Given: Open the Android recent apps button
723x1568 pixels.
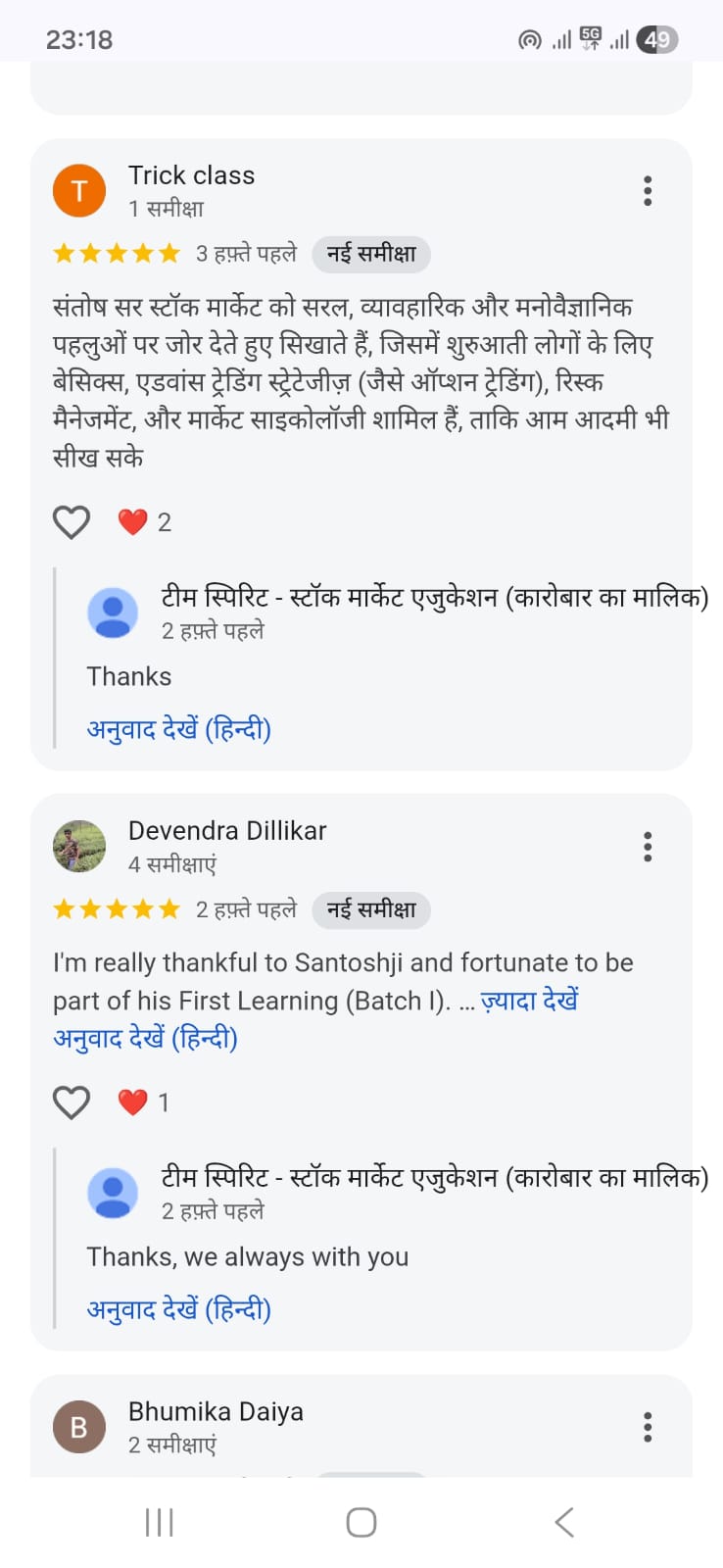Looking at the screenshot, I should pos(159,1522).
